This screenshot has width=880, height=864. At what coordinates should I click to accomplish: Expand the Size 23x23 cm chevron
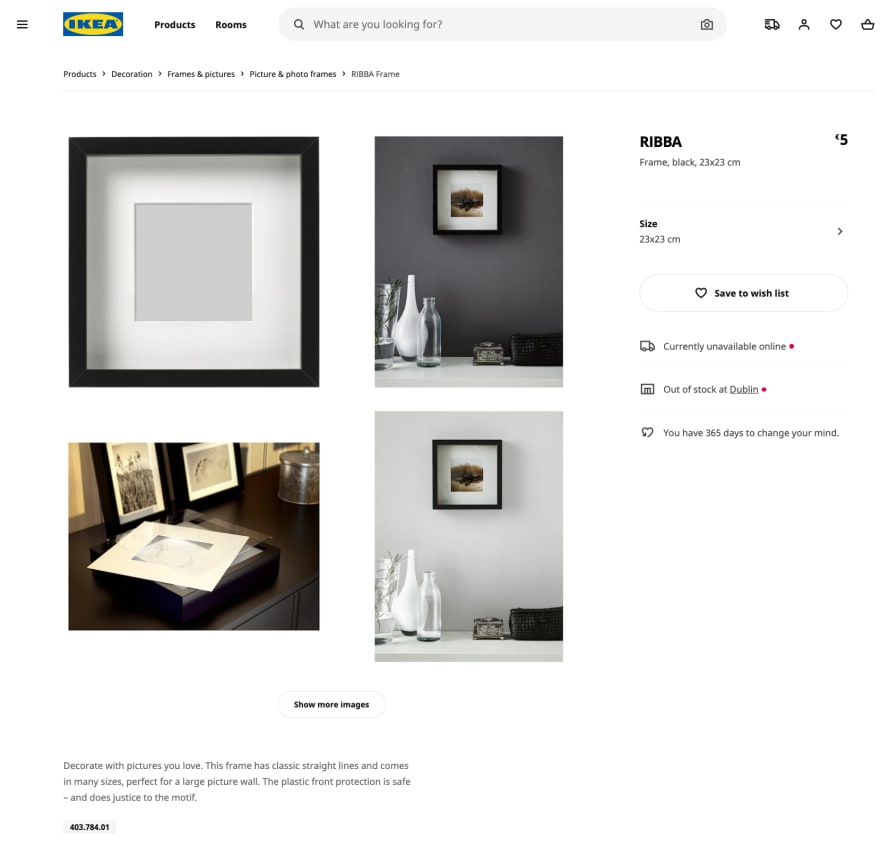[x=840, y=231]
